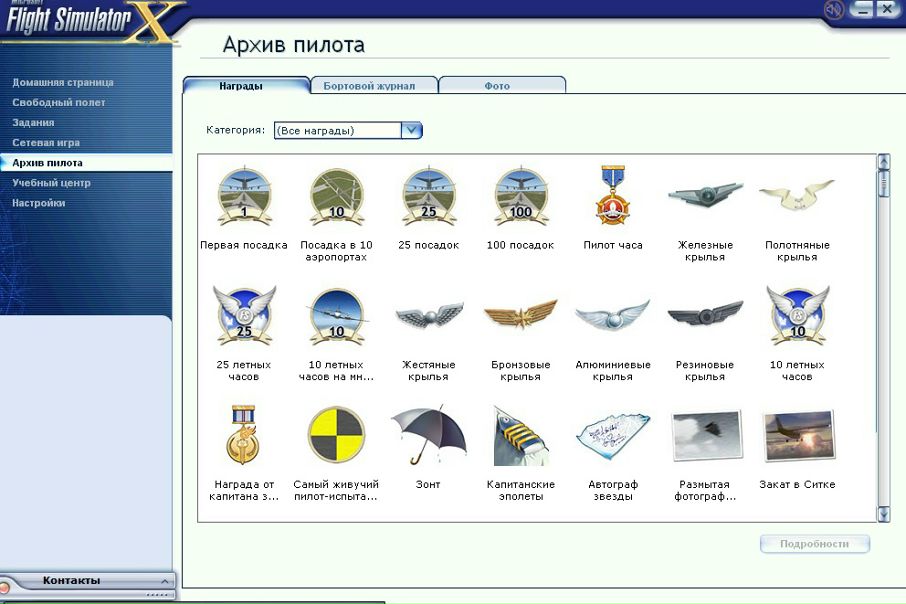Go to Свободный полет in sidebar
This screenshot has width=906, height=604.
[59, 102]
